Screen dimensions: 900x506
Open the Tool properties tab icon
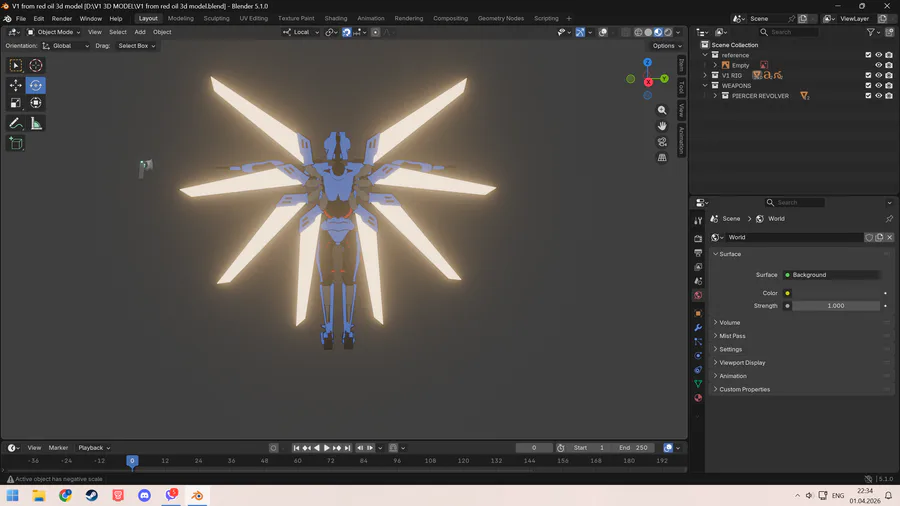point(698,221)
